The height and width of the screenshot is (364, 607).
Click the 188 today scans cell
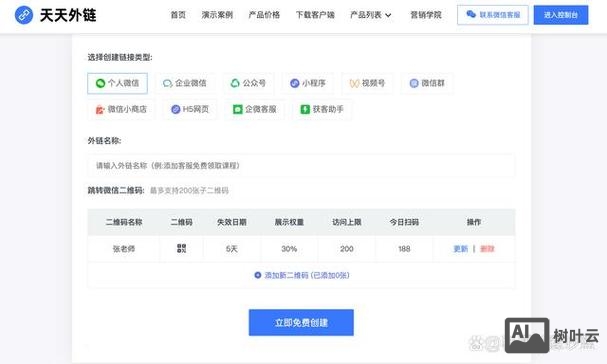pyautogui.click(x=404, y=249)
